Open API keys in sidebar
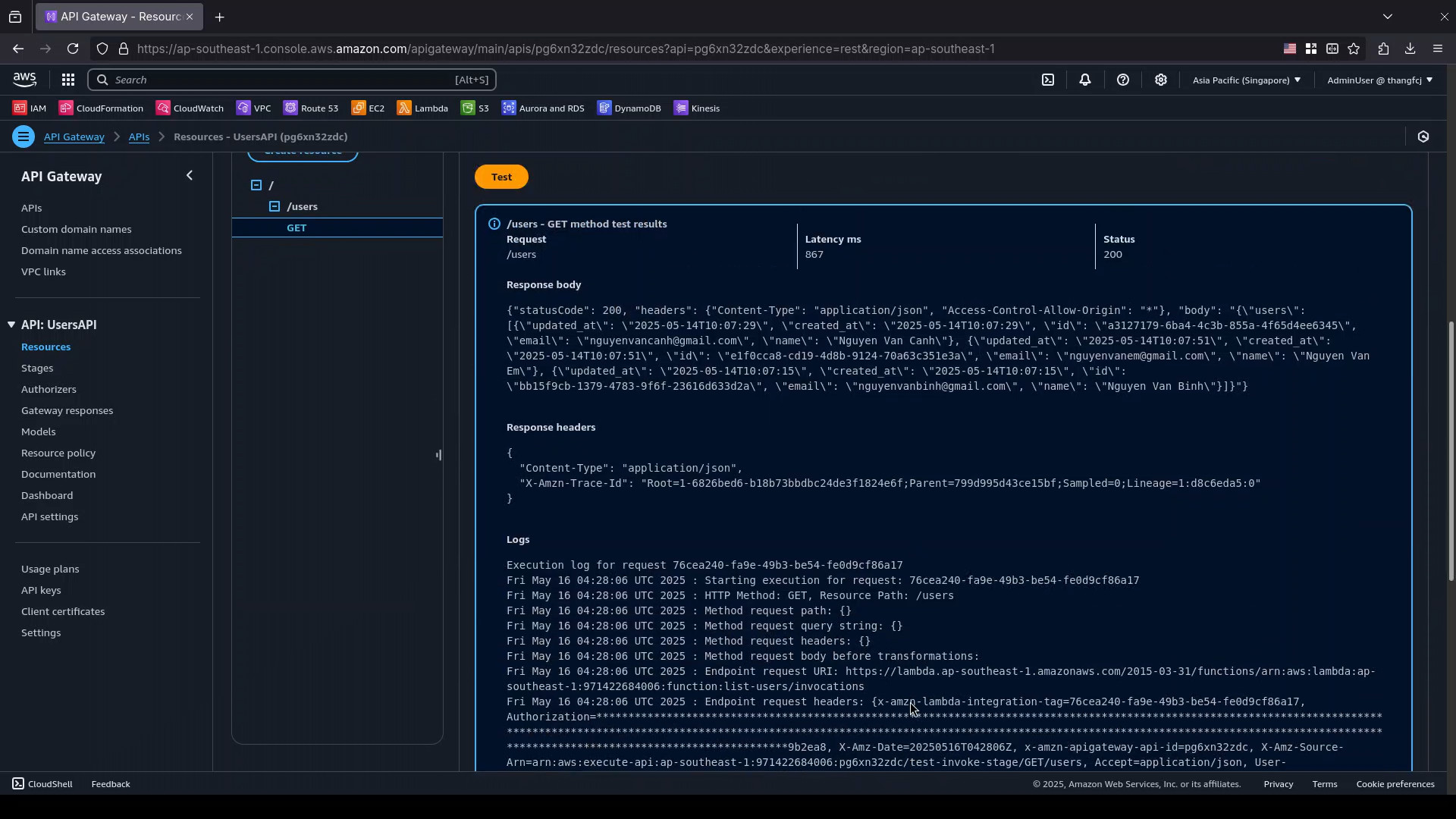 click(41, 590)
